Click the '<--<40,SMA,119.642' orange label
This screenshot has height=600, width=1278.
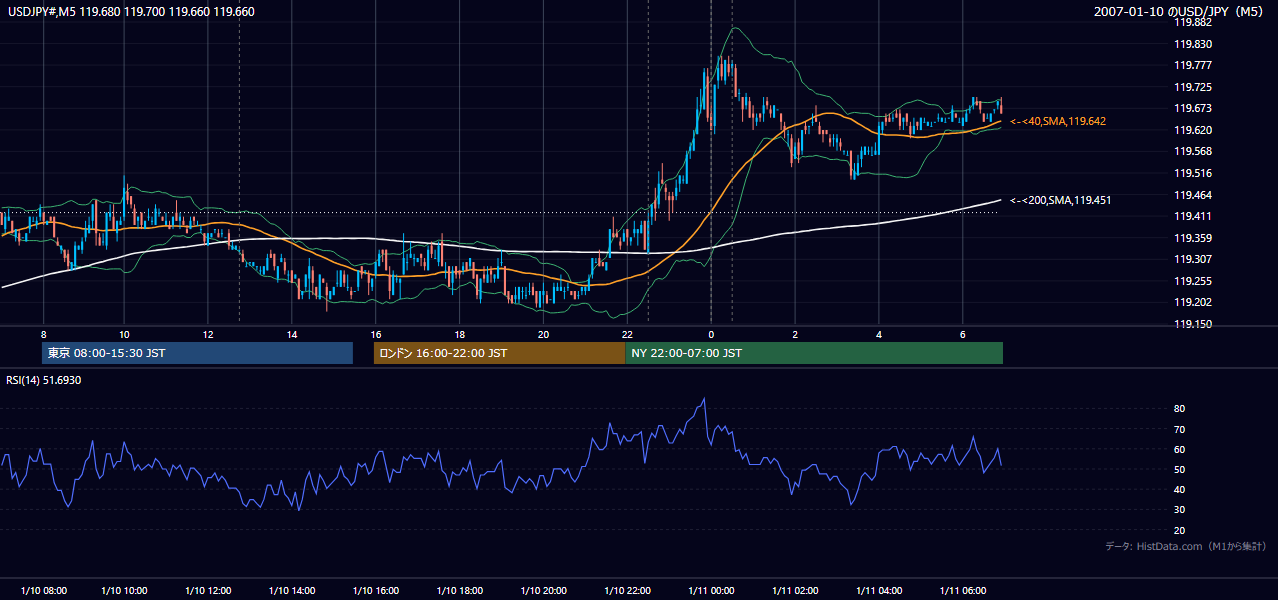click(x=1058, y=121)
